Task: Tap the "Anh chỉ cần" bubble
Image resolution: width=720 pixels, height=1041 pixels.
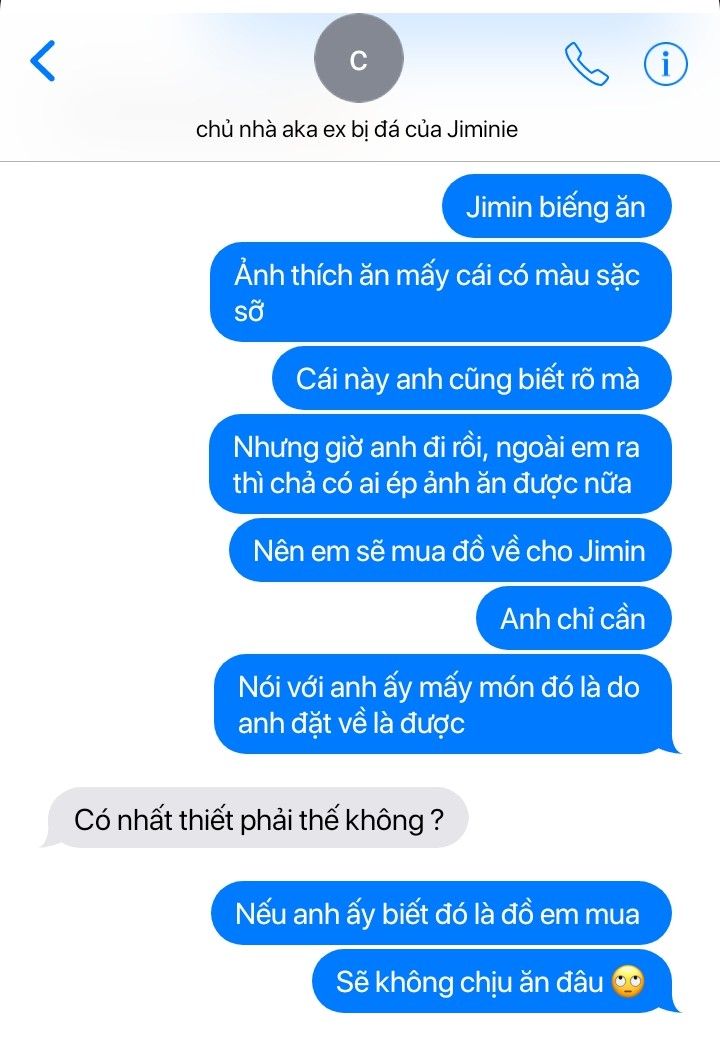Action: 574,618
